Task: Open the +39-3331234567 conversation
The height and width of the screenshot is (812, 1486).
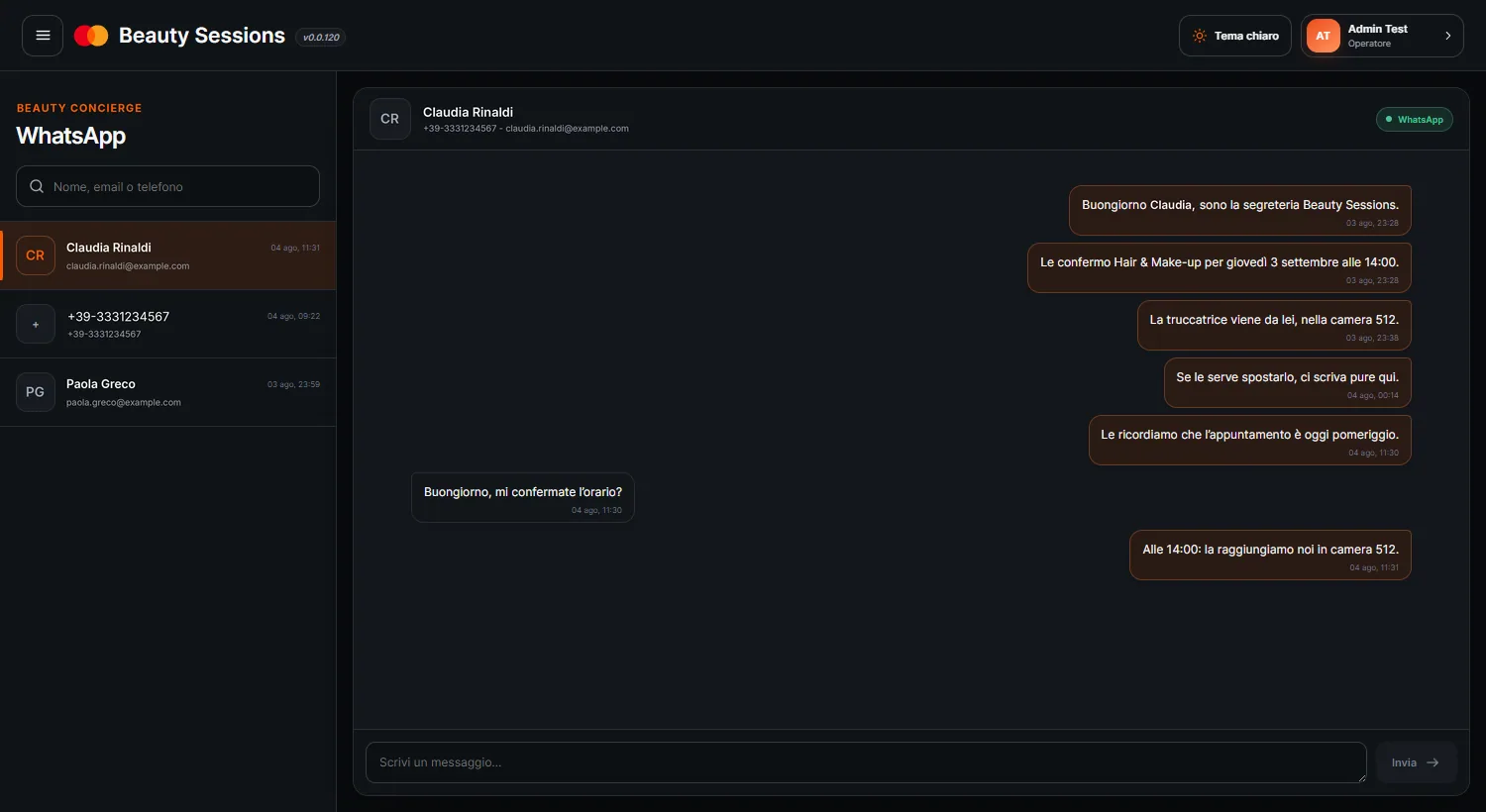Action: [x=168, y=324]
